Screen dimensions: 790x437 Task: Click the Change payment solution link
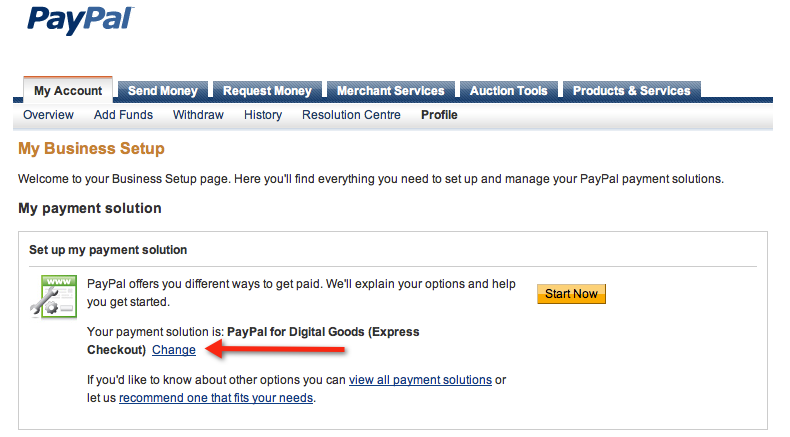[x=174, y=349]
